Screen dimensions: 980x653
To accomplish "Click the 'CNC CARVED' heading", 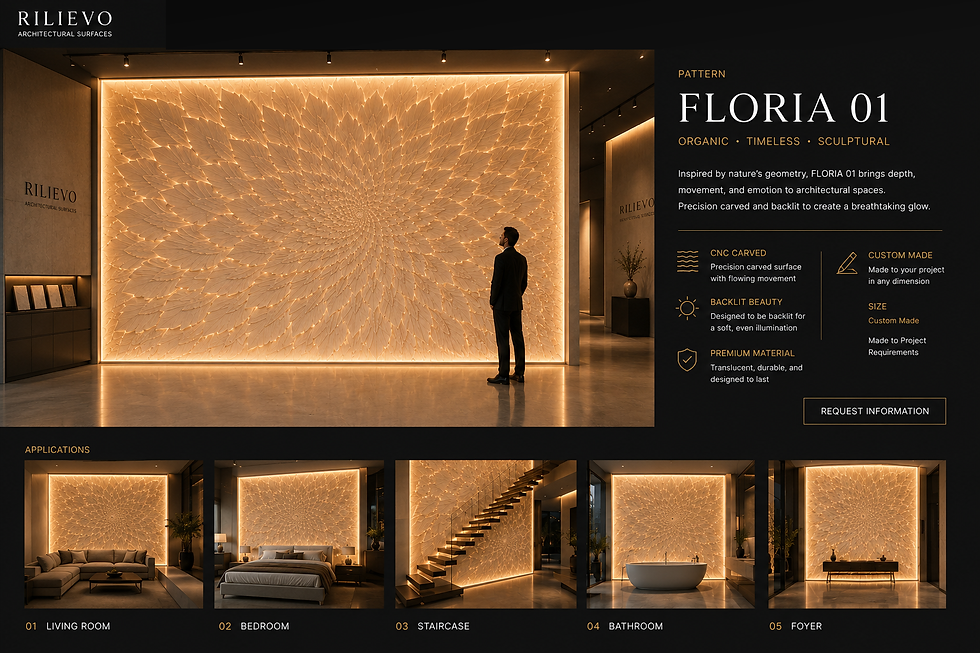I will tap(738, 253).
